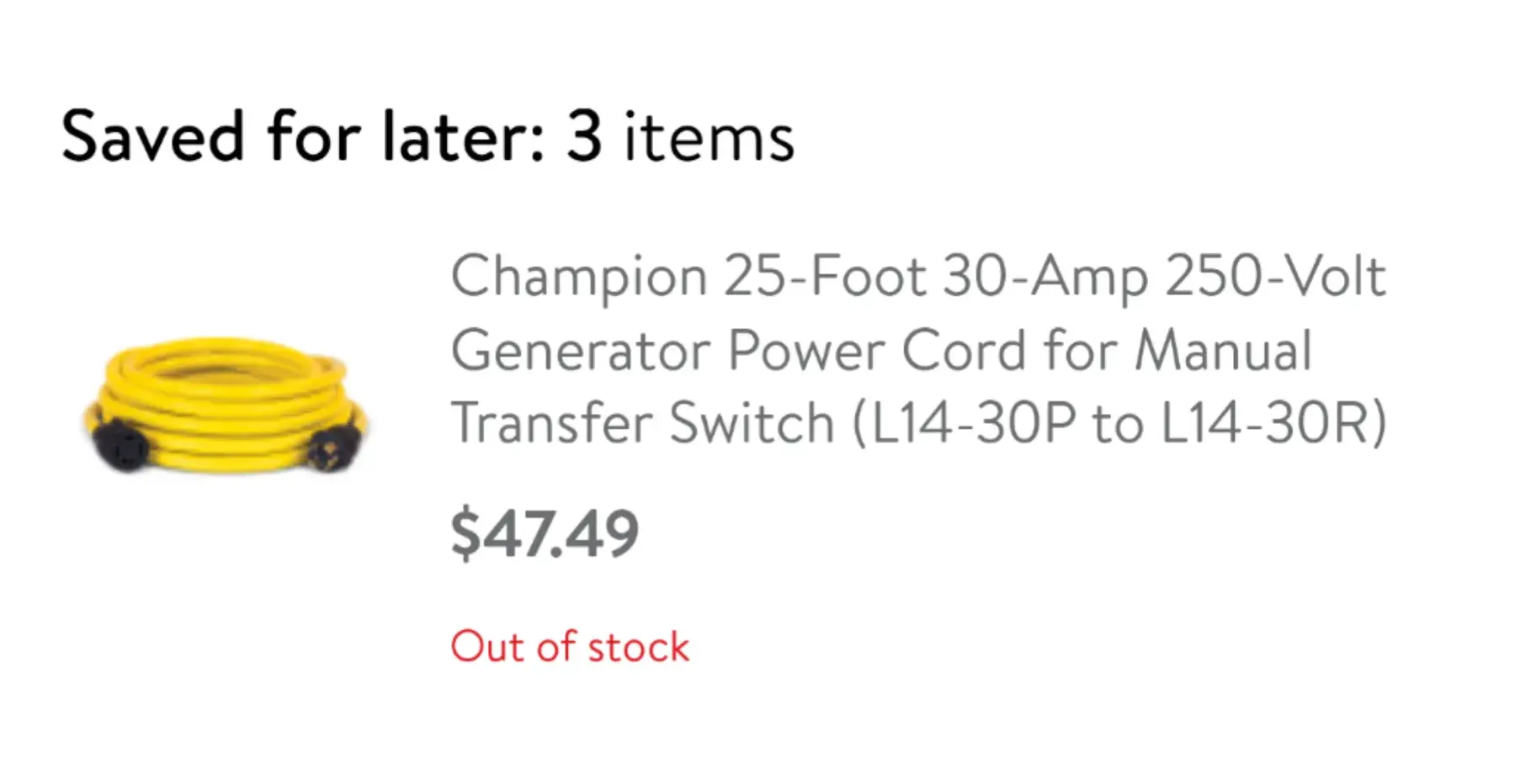The width and height of the screenshot is (1515, 784).
Task: Click '(L14-30P to L14-30R)' in the title
Action: tap(1119, 423)
